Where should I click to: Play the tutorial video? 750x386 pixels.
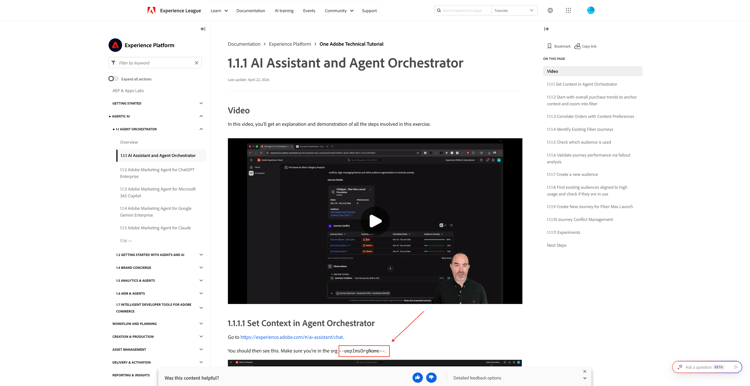[375, 221]
